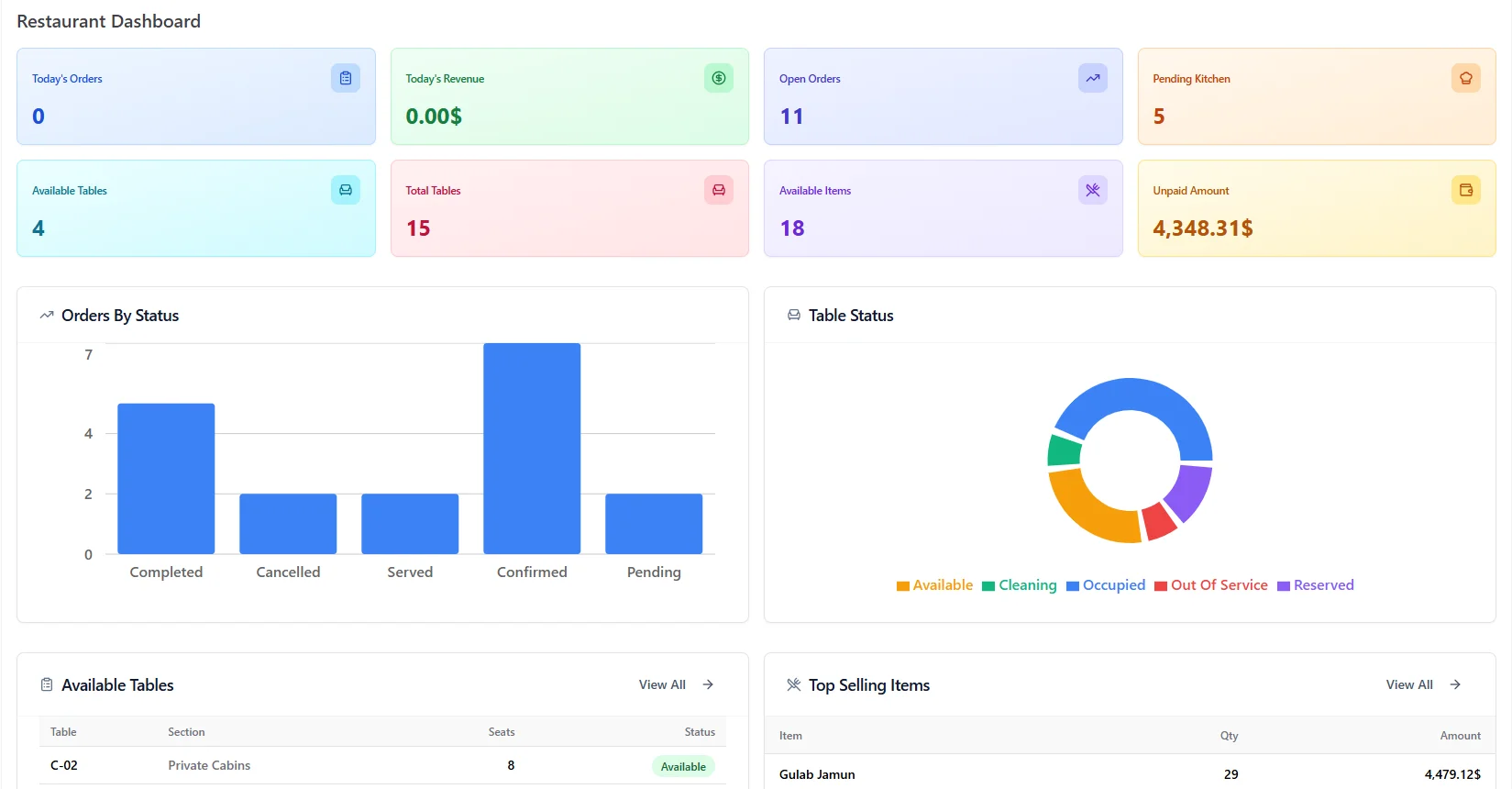Toggle the Reserved legend entry
The width and height of the screenshot is (1512, 789).
click(1316, 585)
